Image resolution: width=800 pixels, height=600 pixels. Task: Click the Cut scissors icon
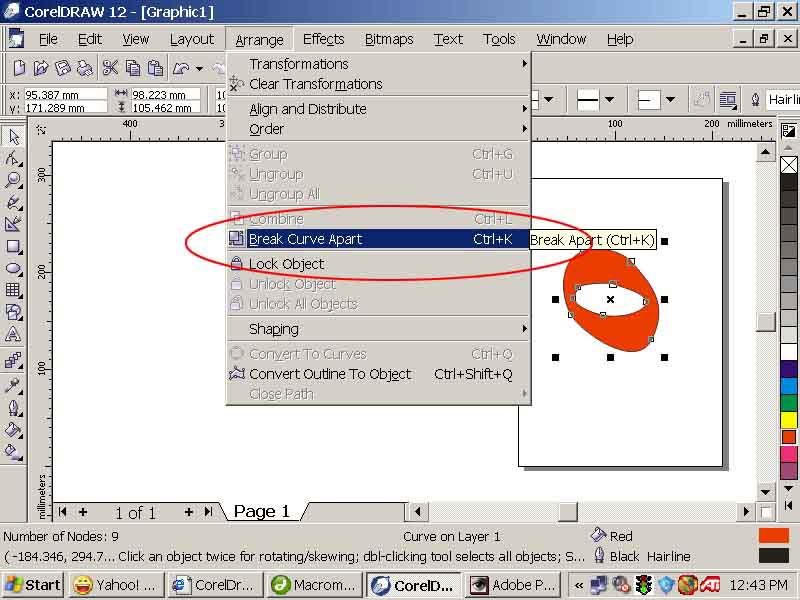pyautogui.click(x=110, y=68)
